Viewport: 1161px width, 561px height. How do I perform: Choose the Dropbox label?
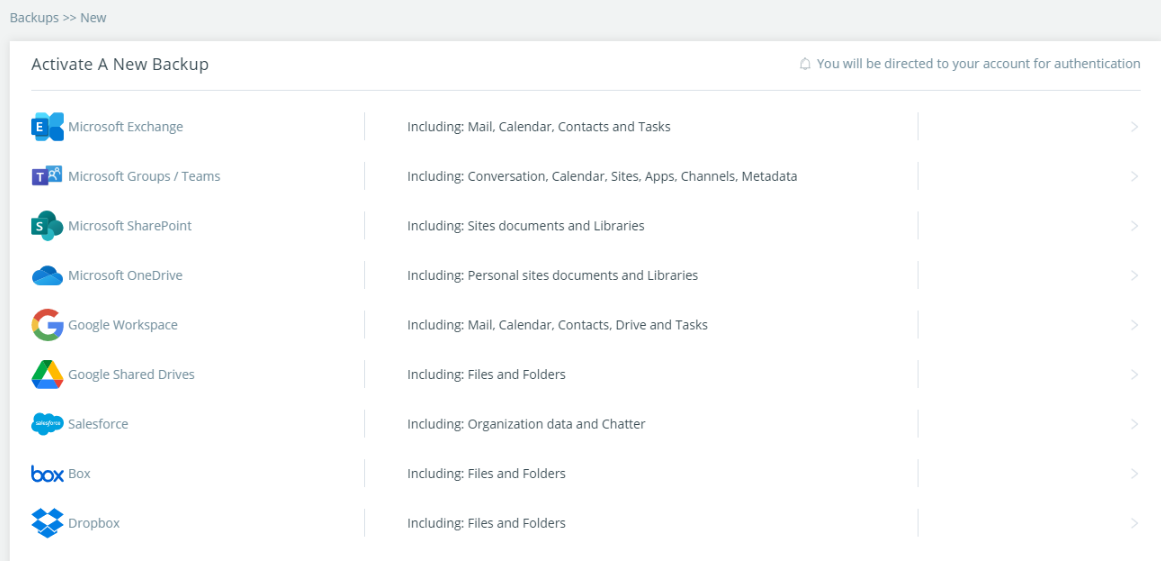(x=94, y=523)
